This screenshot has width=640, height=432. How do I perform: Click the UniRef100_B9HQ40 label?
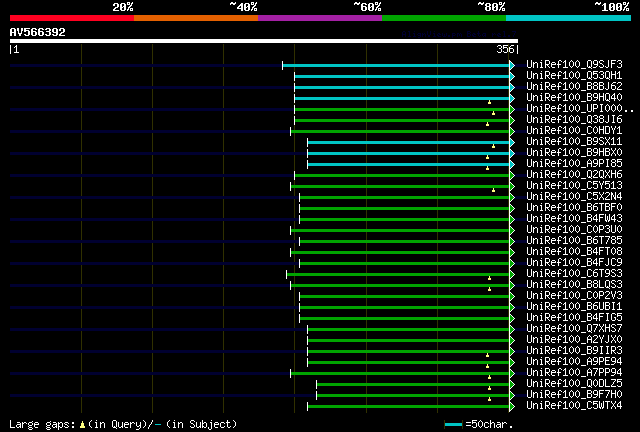574,98
